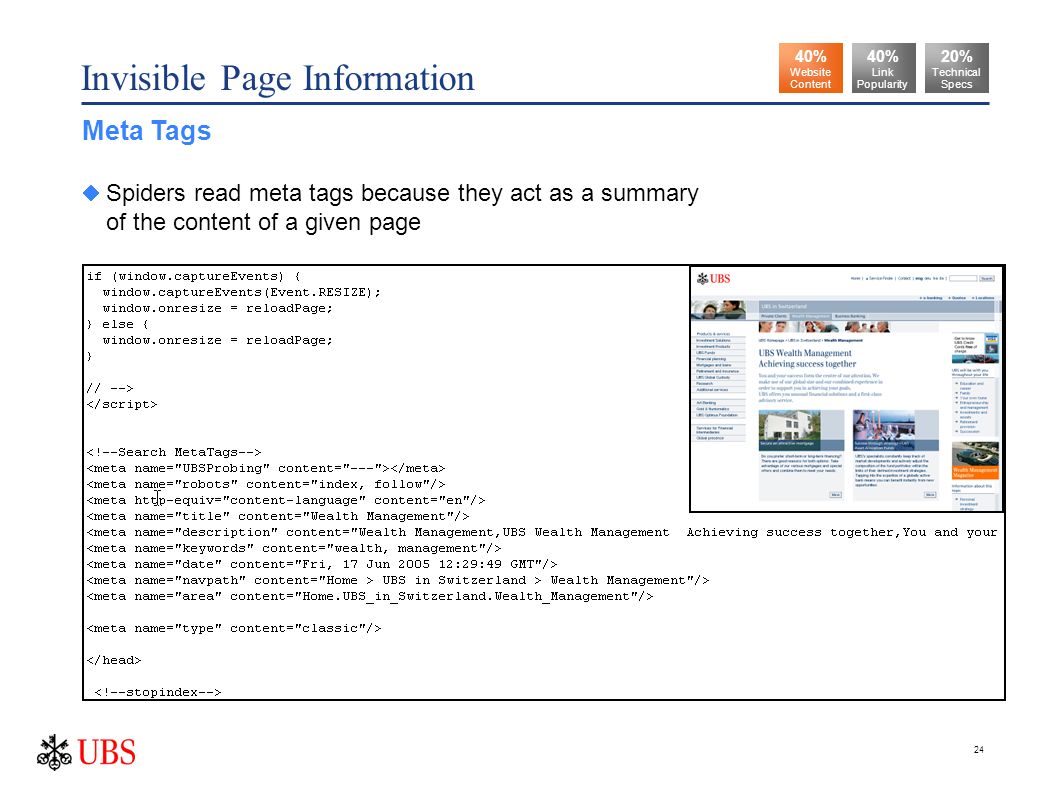Click the meta name="UBSProbing" line
Screen dimensions: 1056x792
[x=266, y=468]
